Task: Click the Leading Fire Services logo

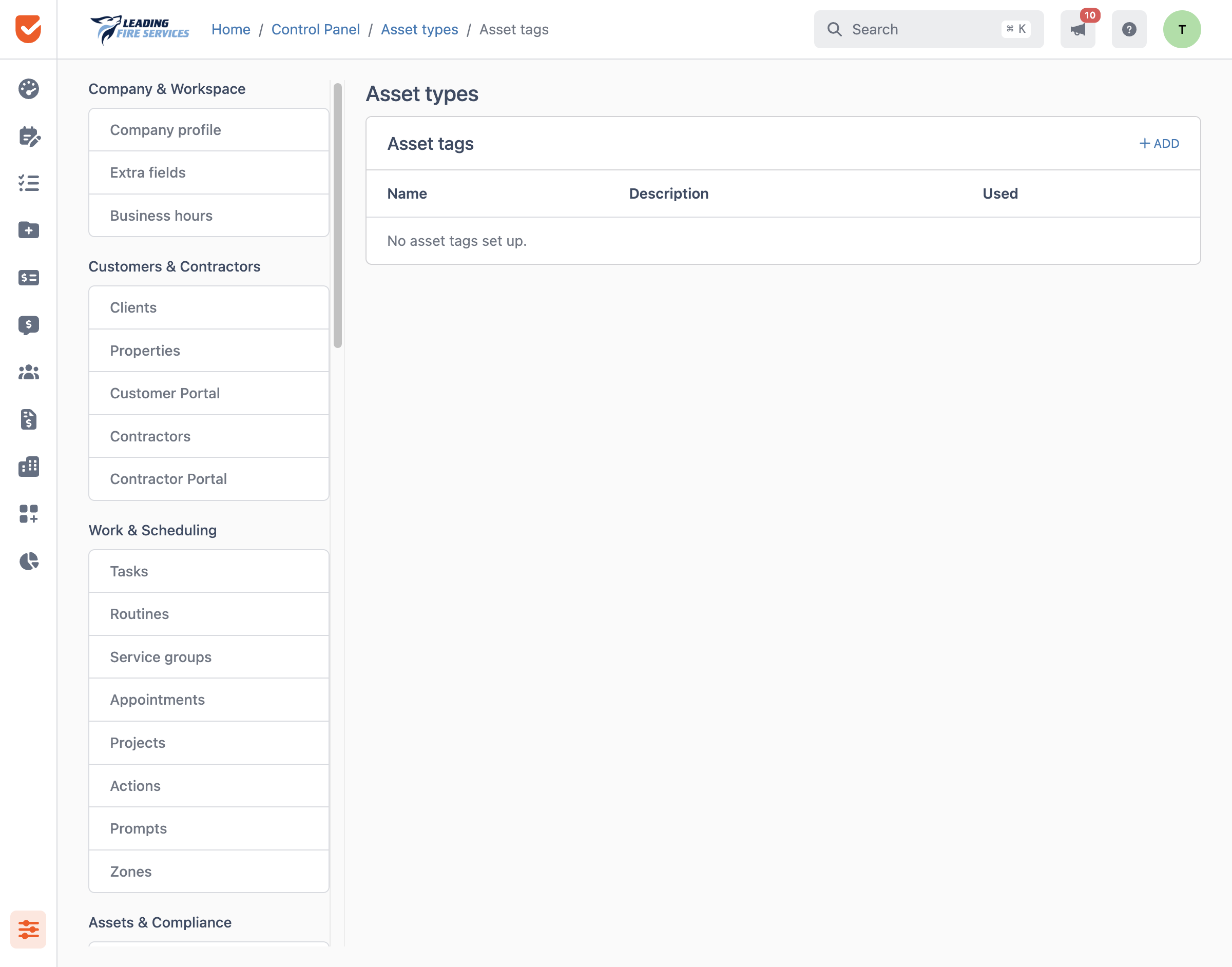Action: (x=140, y=29)
